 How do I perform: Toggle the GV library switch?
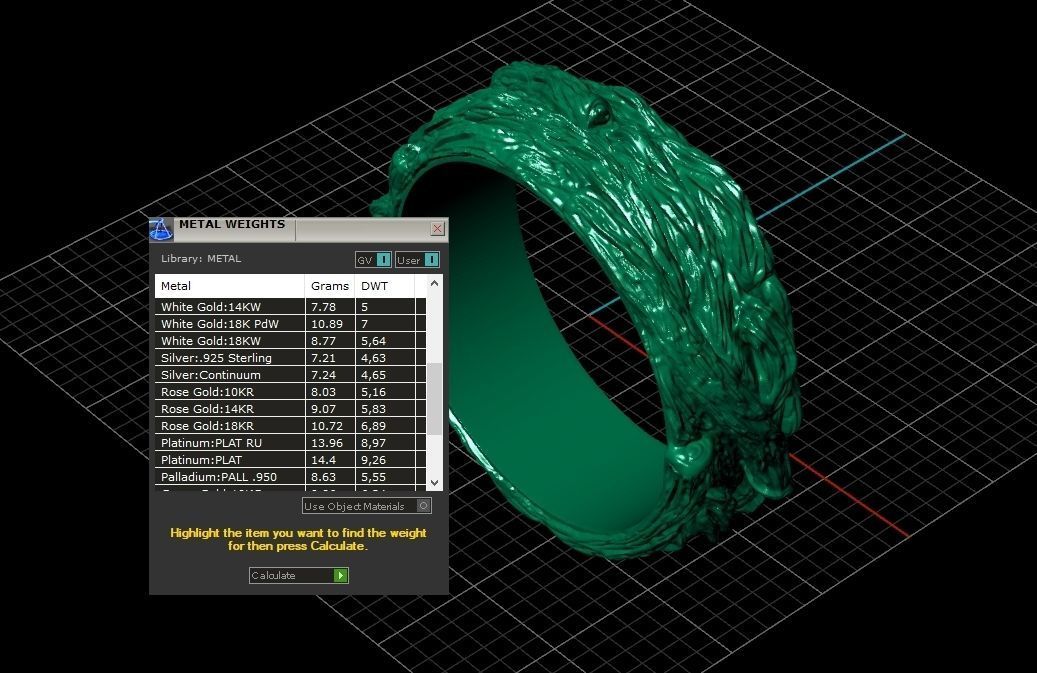tap(374, 260)
